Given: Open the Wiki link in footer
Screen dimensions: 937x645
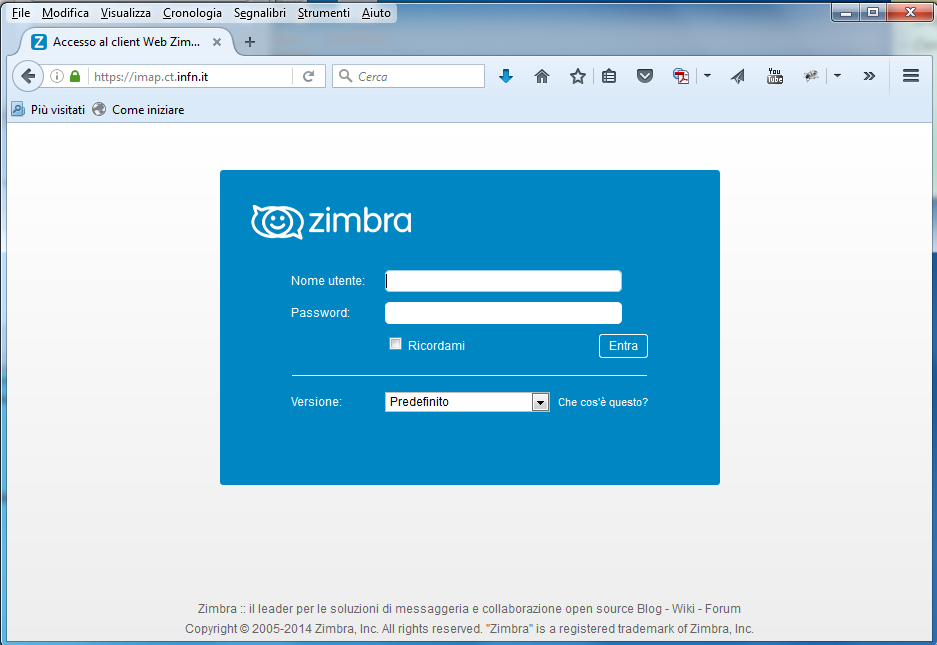Looking at the screenshot, I should tap(683, 609).
